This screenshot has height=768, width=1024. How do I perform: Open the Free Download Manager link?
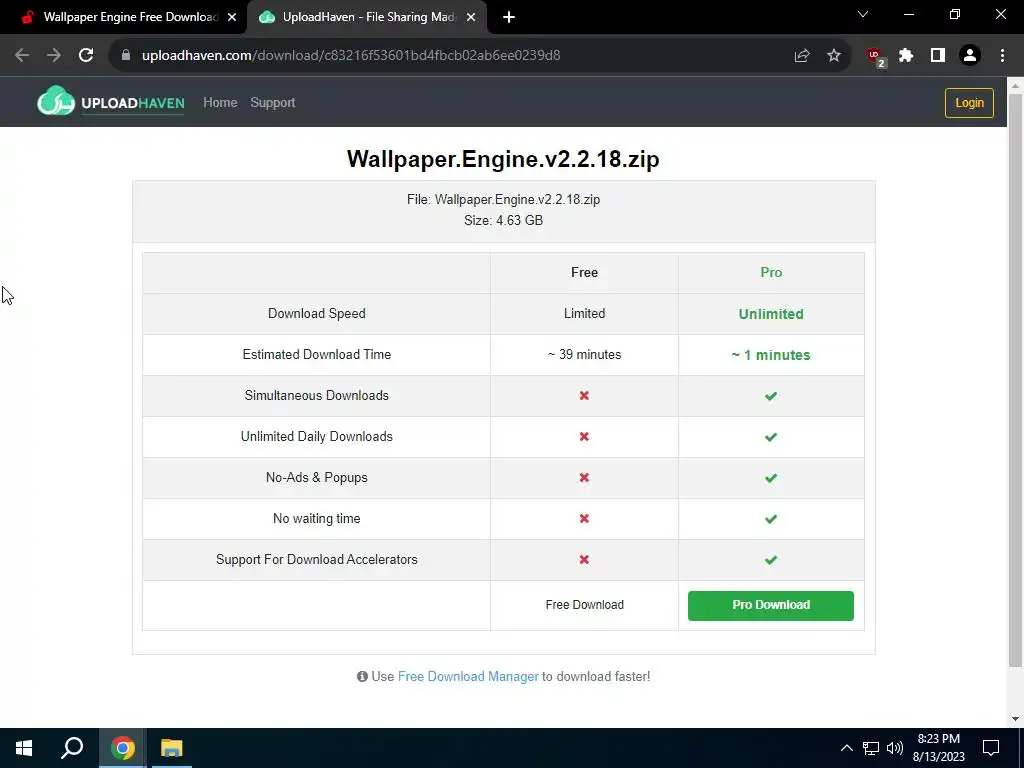(x=468, y=677)
